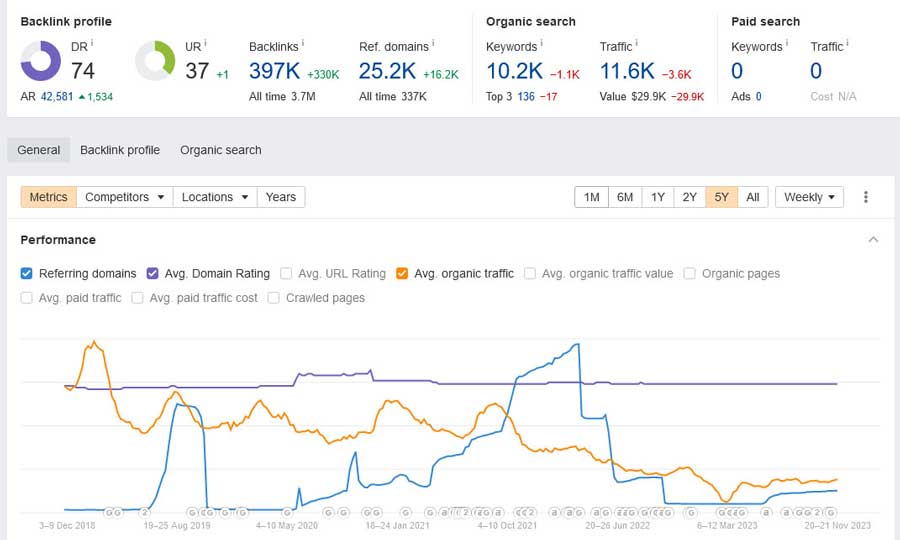Click the UR info icon

pyautogui.click(x=206, y=43)
